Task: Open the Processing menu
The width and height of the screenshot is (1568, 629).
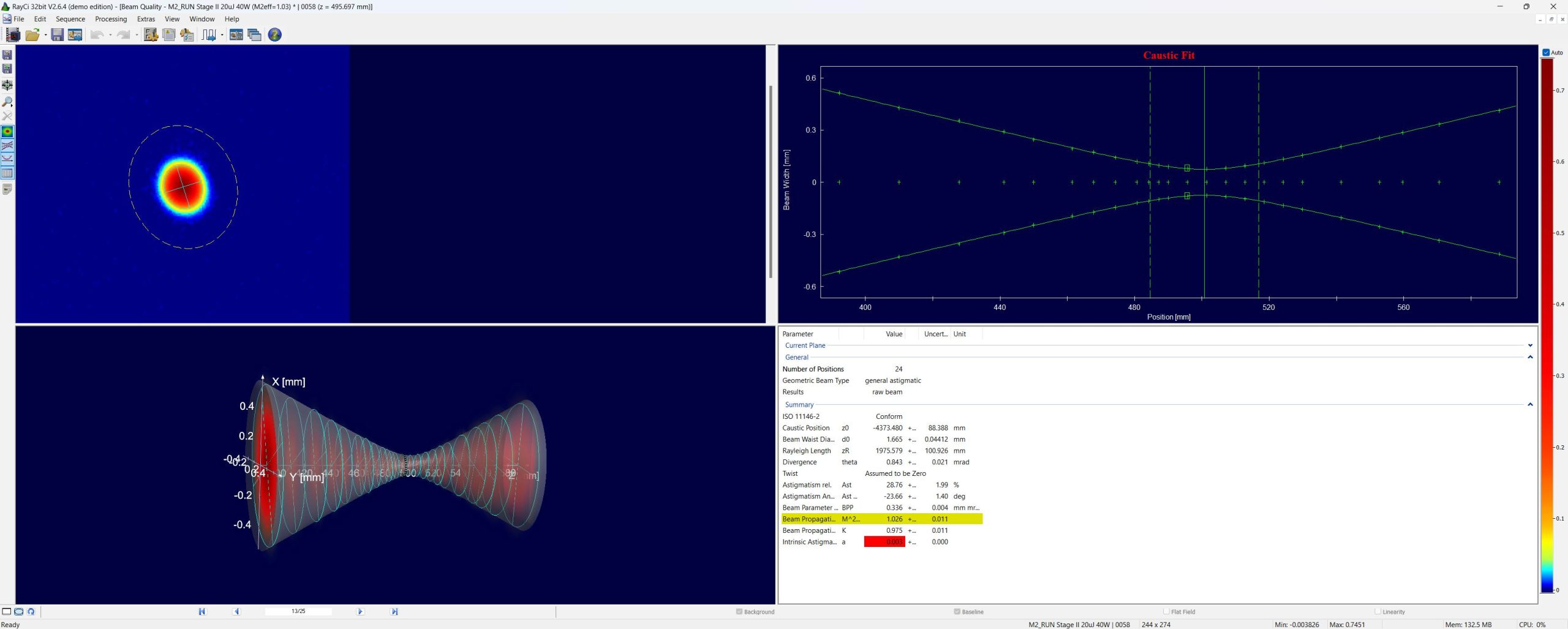Action: point(111,19)
